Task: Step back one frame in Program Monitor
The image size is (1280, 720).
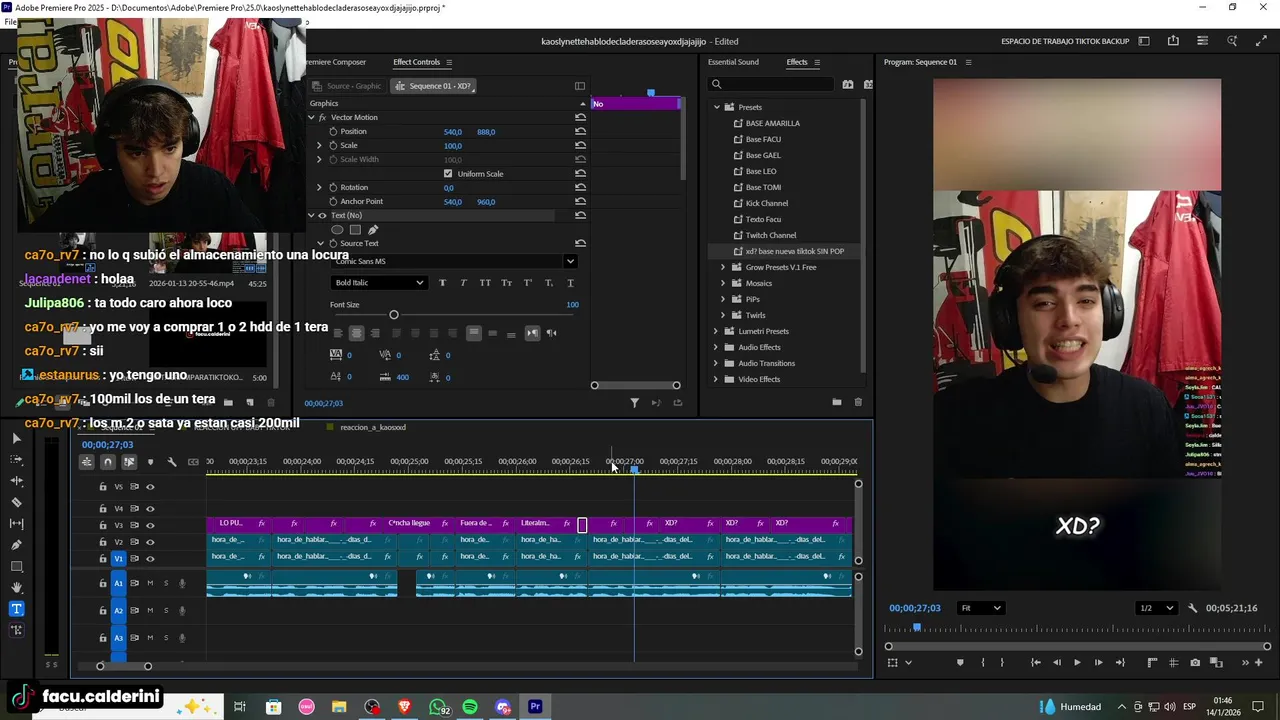Action: pyautogui.click(x=1056, y=662)
